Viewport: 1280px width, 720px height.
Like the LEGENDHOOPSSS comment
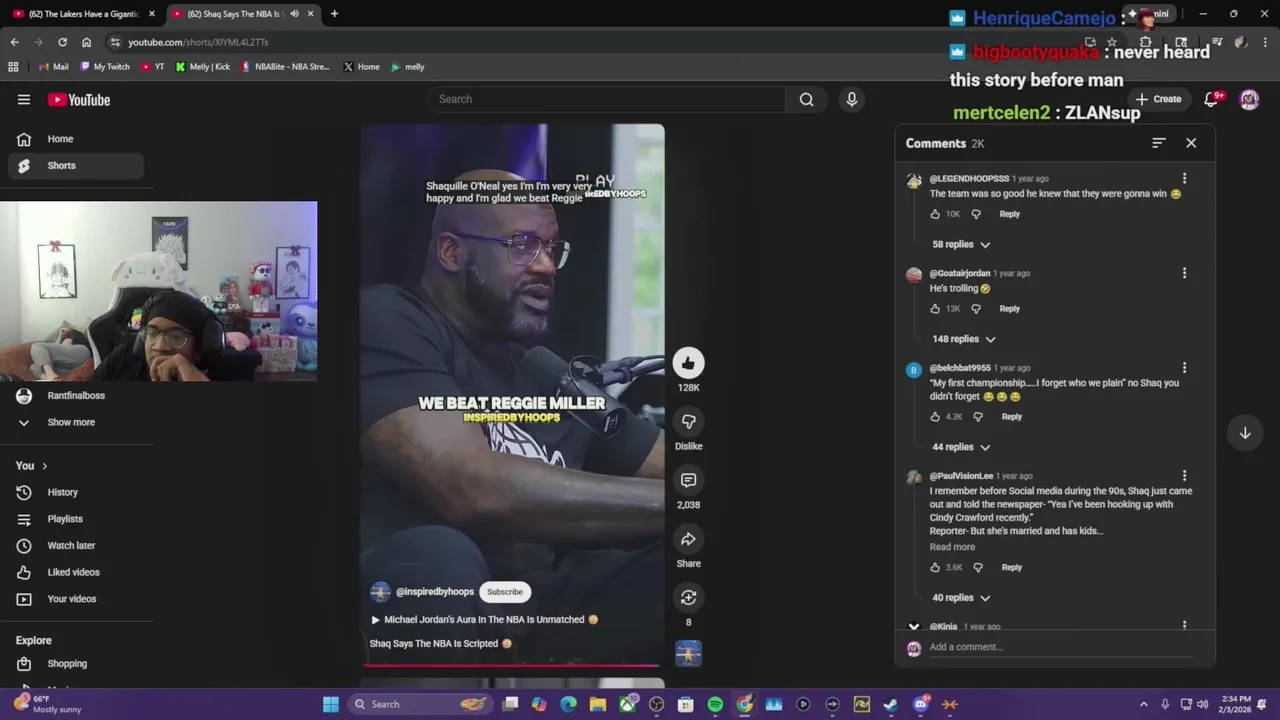(x=935, y=214)
